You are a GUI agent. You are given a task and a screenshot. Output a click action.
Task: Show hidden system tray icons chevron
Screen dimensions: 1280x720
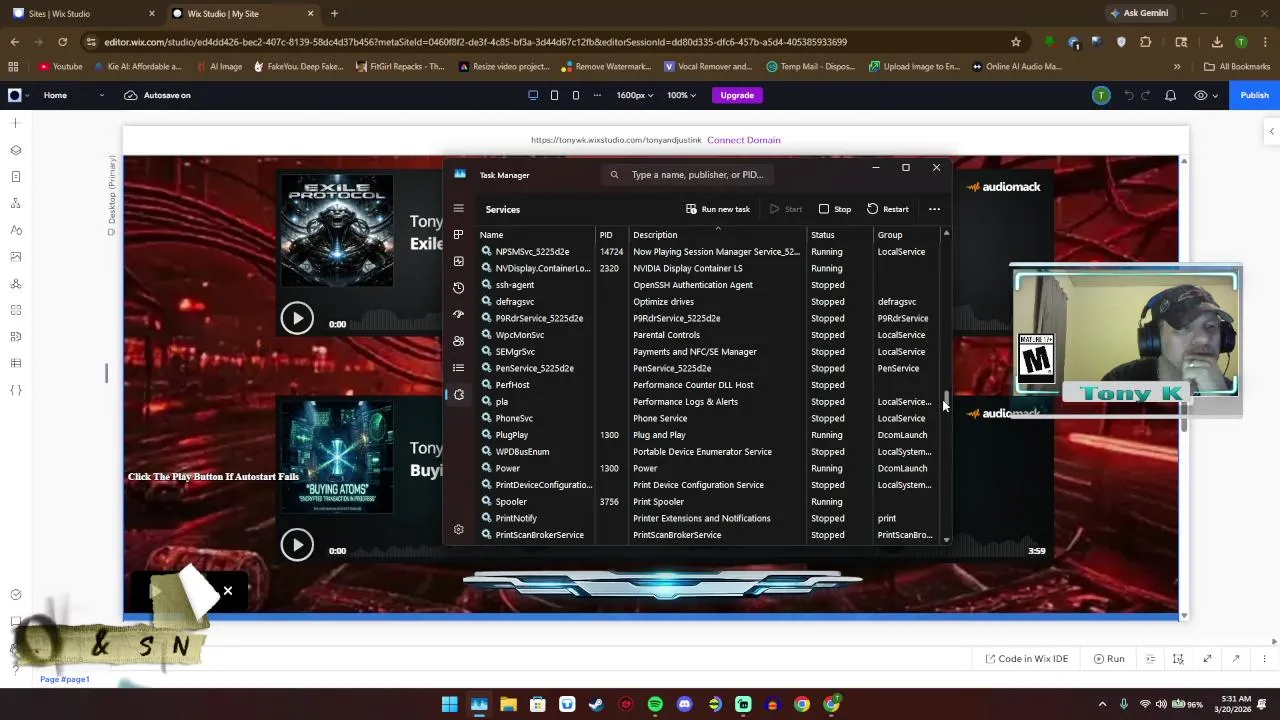pos(1103,704)
